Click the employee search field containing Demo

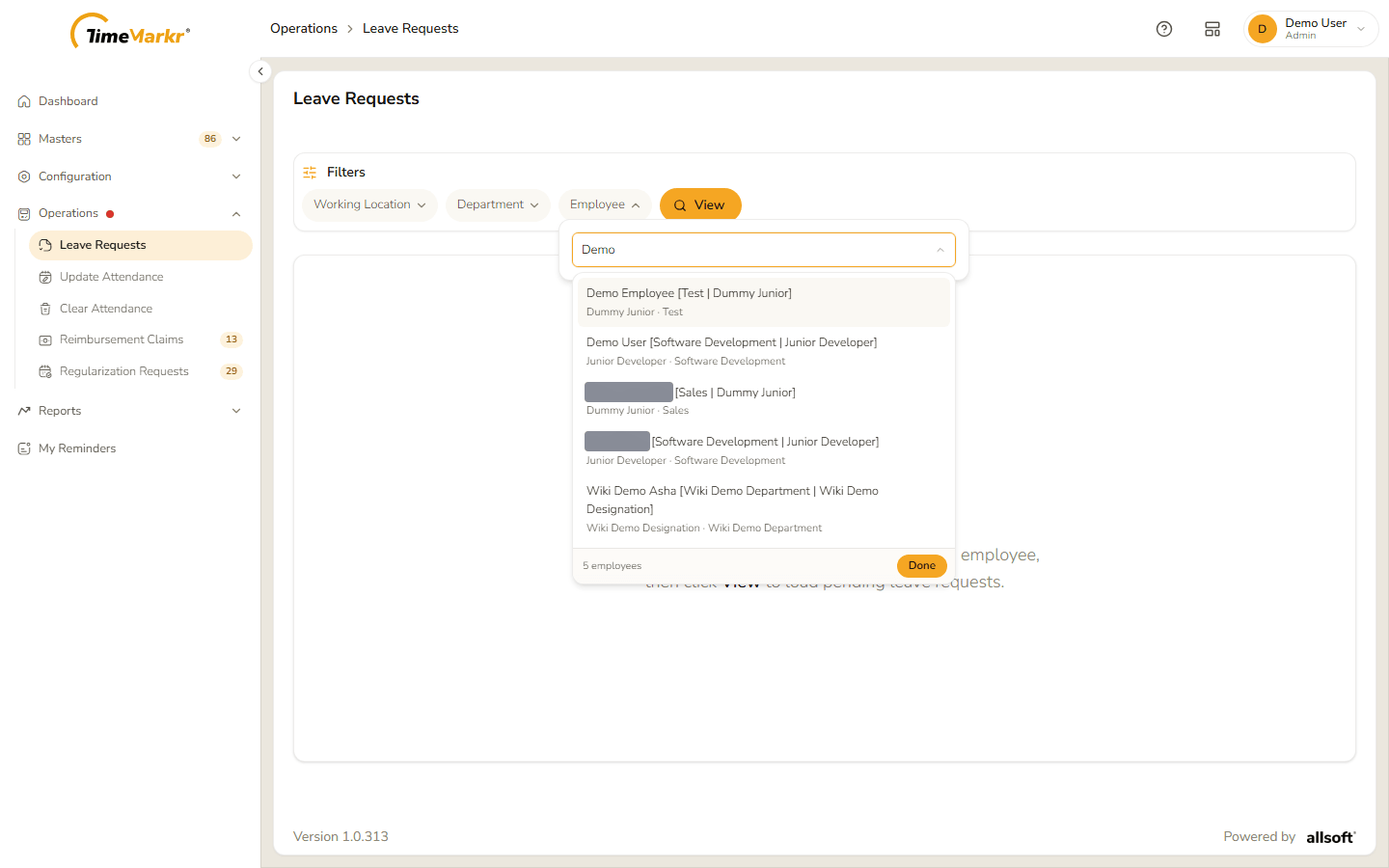pos(764,250)
